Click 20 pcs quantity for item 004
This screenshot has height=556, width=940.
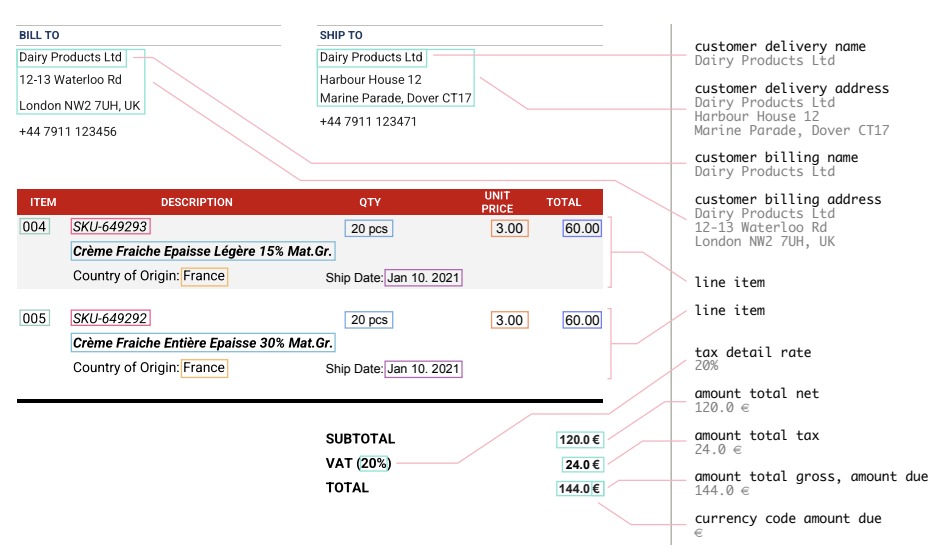(x=369, y=229)
